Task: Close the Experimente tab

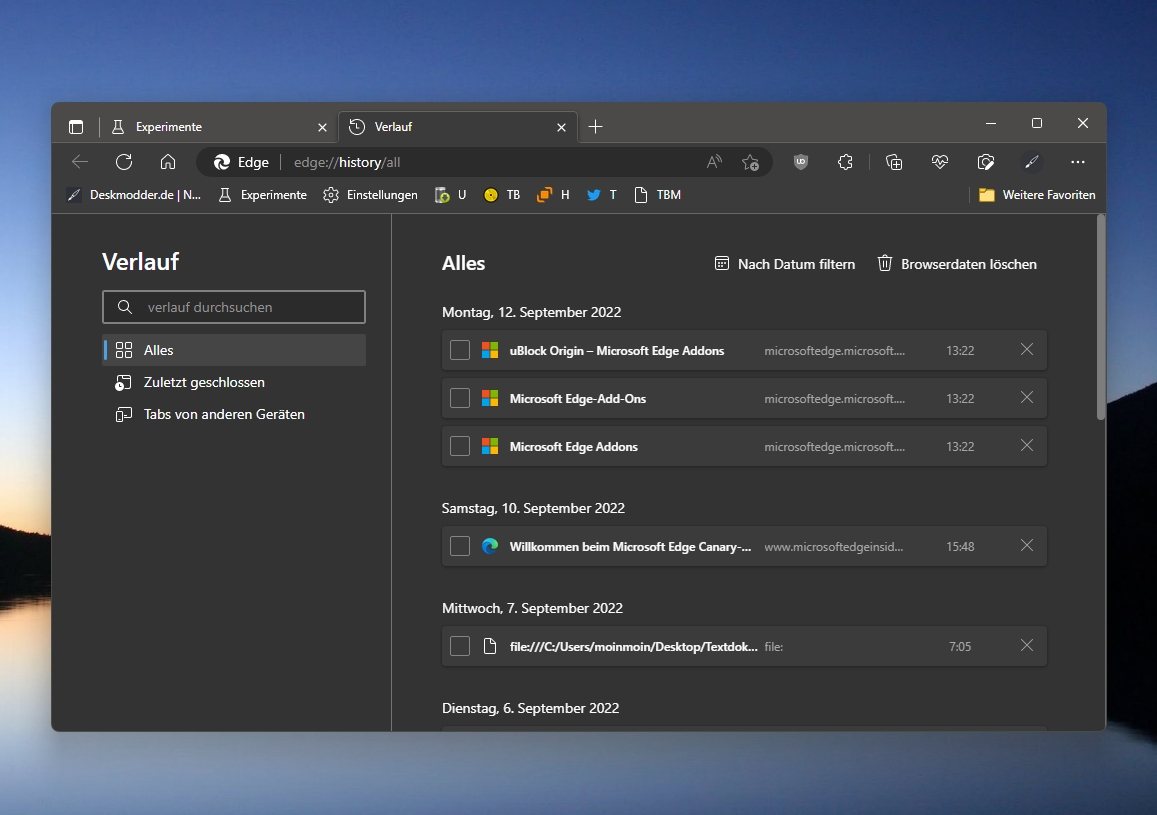Action: [x=322, y=128]
